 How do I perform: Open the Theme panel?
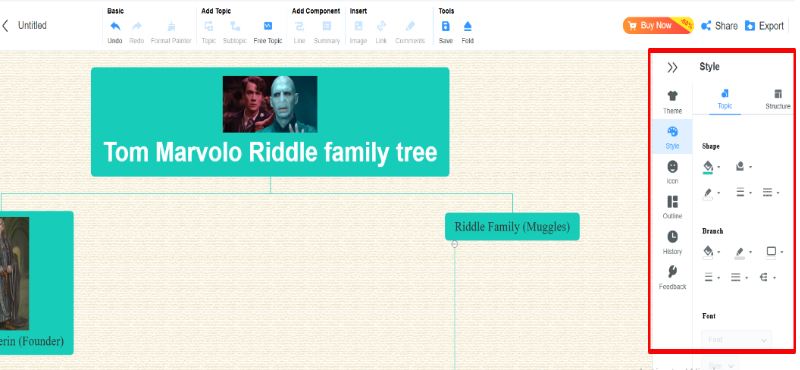tap(672, 102)
